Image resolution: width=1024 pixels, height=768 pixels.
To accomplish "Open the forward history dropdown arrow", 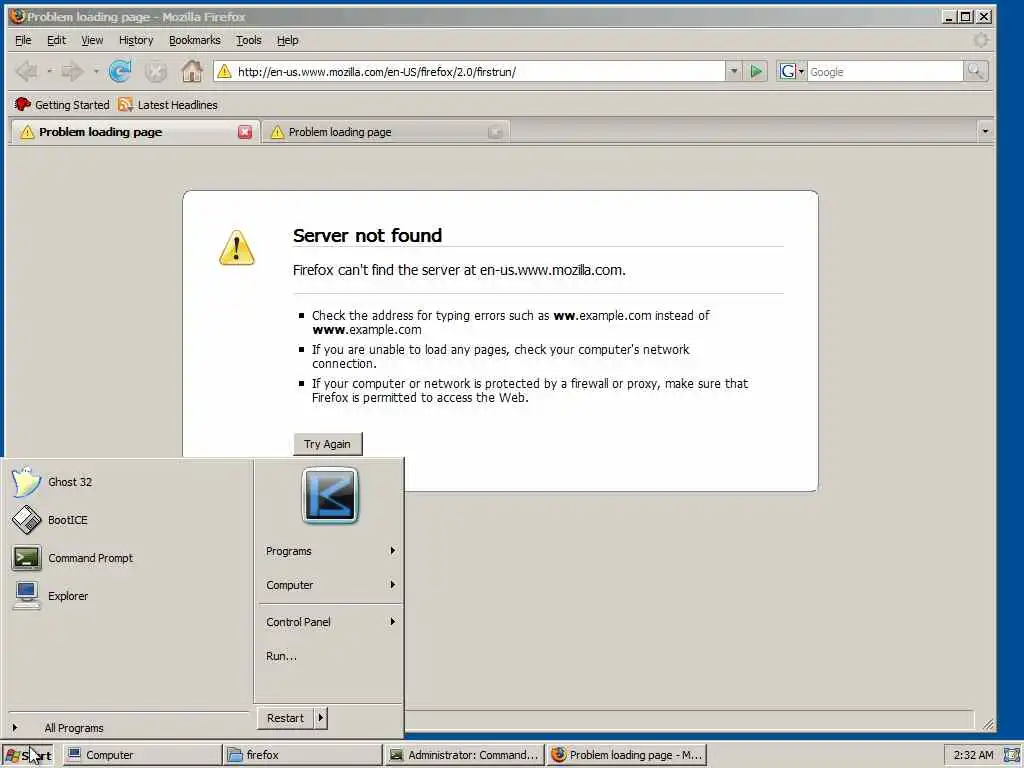I will (x=96, y=71).
